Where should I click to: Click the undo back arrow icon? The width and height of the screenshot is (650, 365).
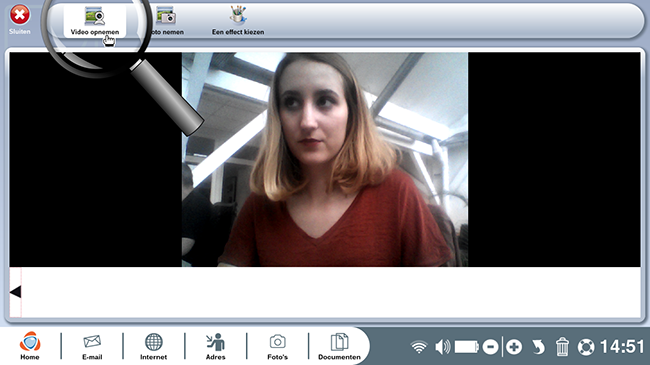[538, 347]
